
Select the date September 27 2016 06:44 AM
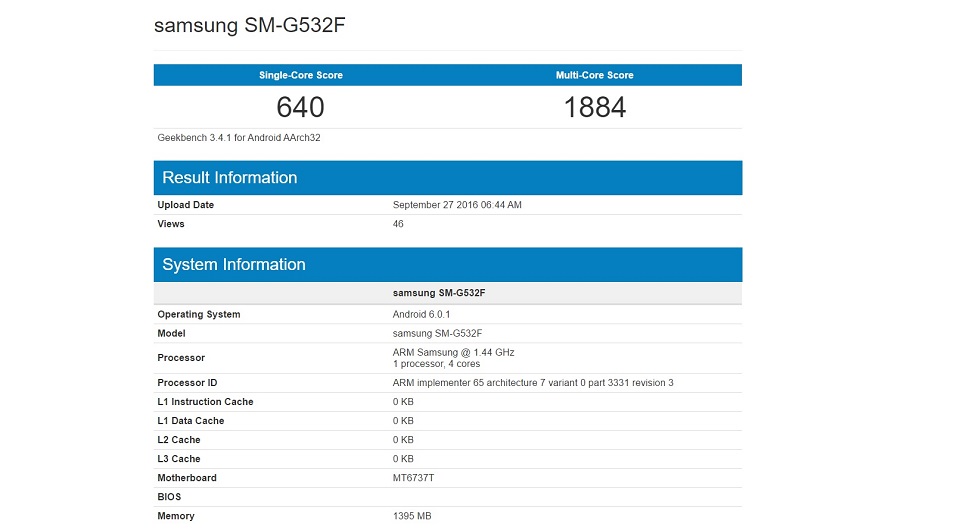point(457,205)
